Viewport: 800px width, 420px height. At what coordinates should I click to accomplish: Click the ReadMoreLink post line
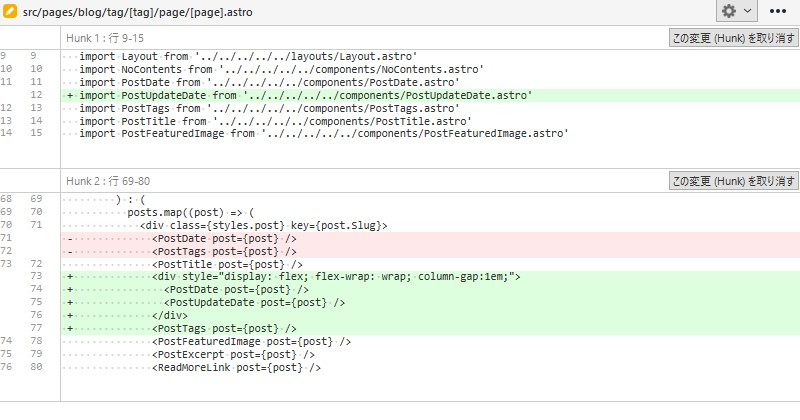(x=237, y=367)
